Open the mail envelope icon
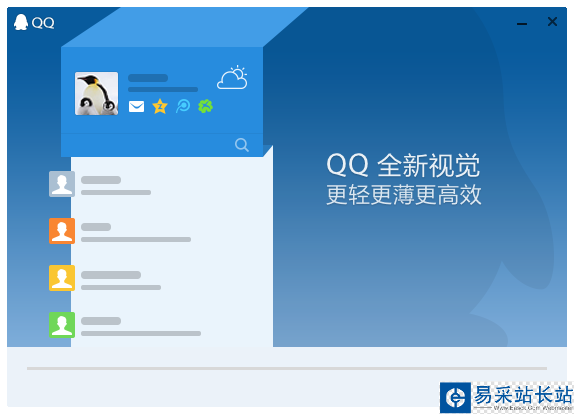This screenshot has height=414, width=574. pyautogui.click(x=136, y=107)
